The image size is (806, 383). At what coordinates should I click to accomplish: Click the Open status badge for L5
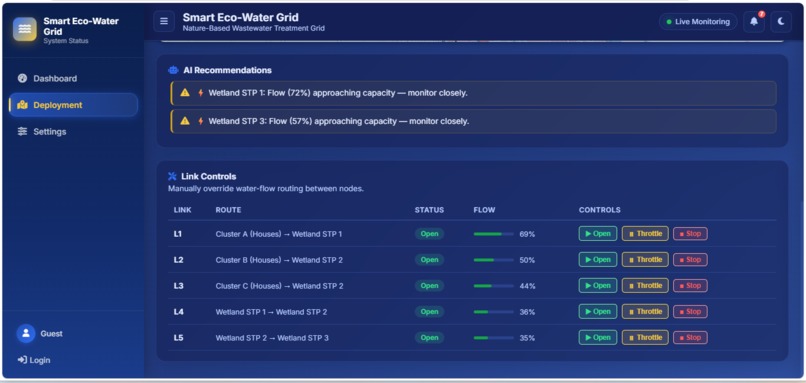tap(429, 338)
